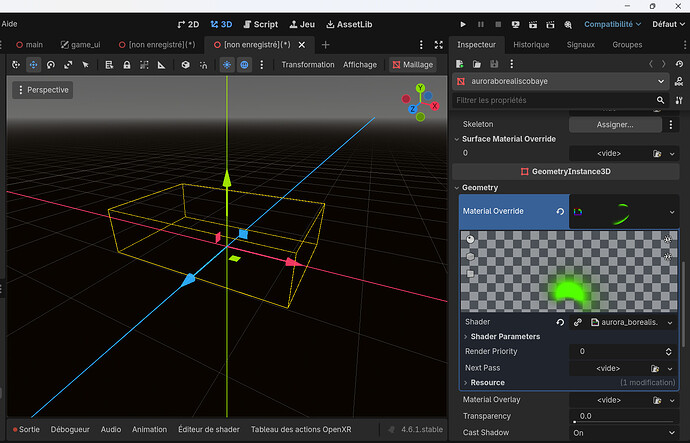This screenshot has width=690, height=443.
Task: Open the Compatibilité renderer dropdown
Action: pos(610,23)
